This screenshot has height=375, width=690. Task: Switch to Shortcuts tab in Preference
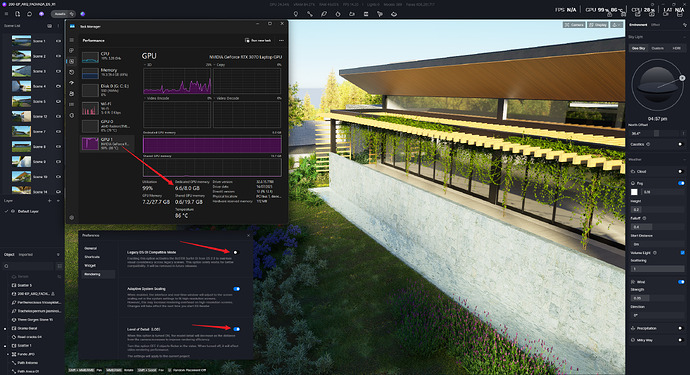coord(92,257)
